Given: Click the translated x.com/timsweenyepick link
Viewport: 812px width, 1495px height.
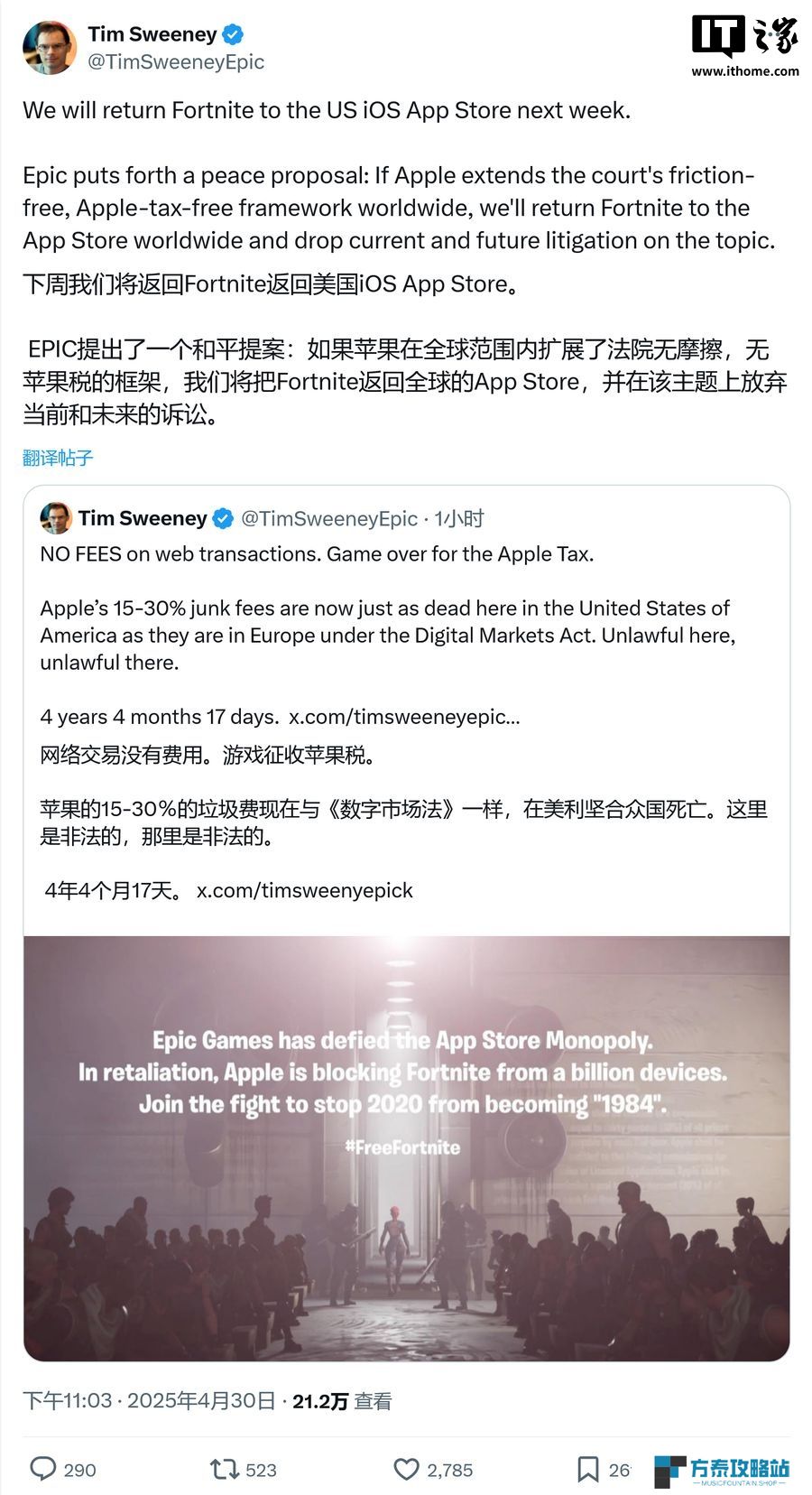Looking at the screenshot, I should 305,890.
